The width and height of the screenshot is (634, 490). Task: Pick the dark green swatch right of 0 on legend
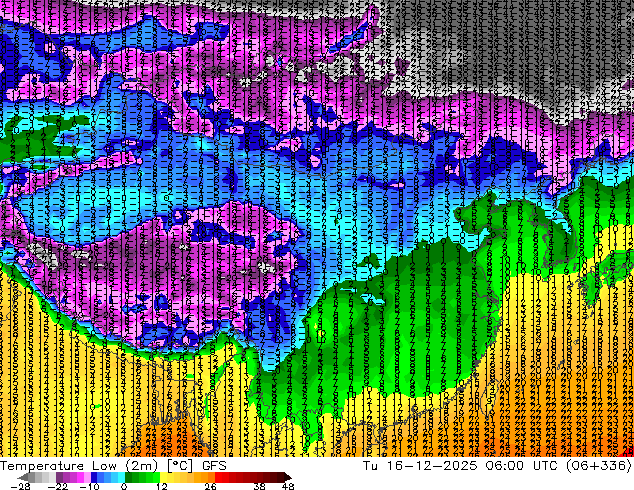coord(128,477)
